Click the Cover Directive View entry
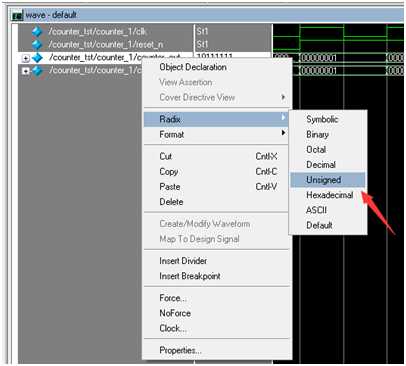This screenshot has width=406, height=366. [197, 97]
